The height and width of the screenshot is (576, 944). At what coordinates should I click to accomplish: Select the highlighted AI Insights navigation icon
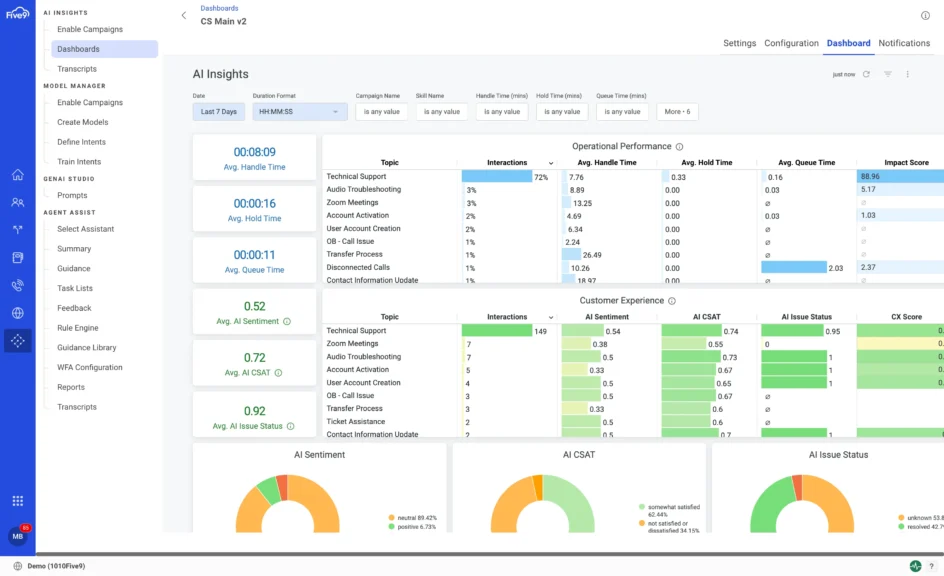click(17, 342)
